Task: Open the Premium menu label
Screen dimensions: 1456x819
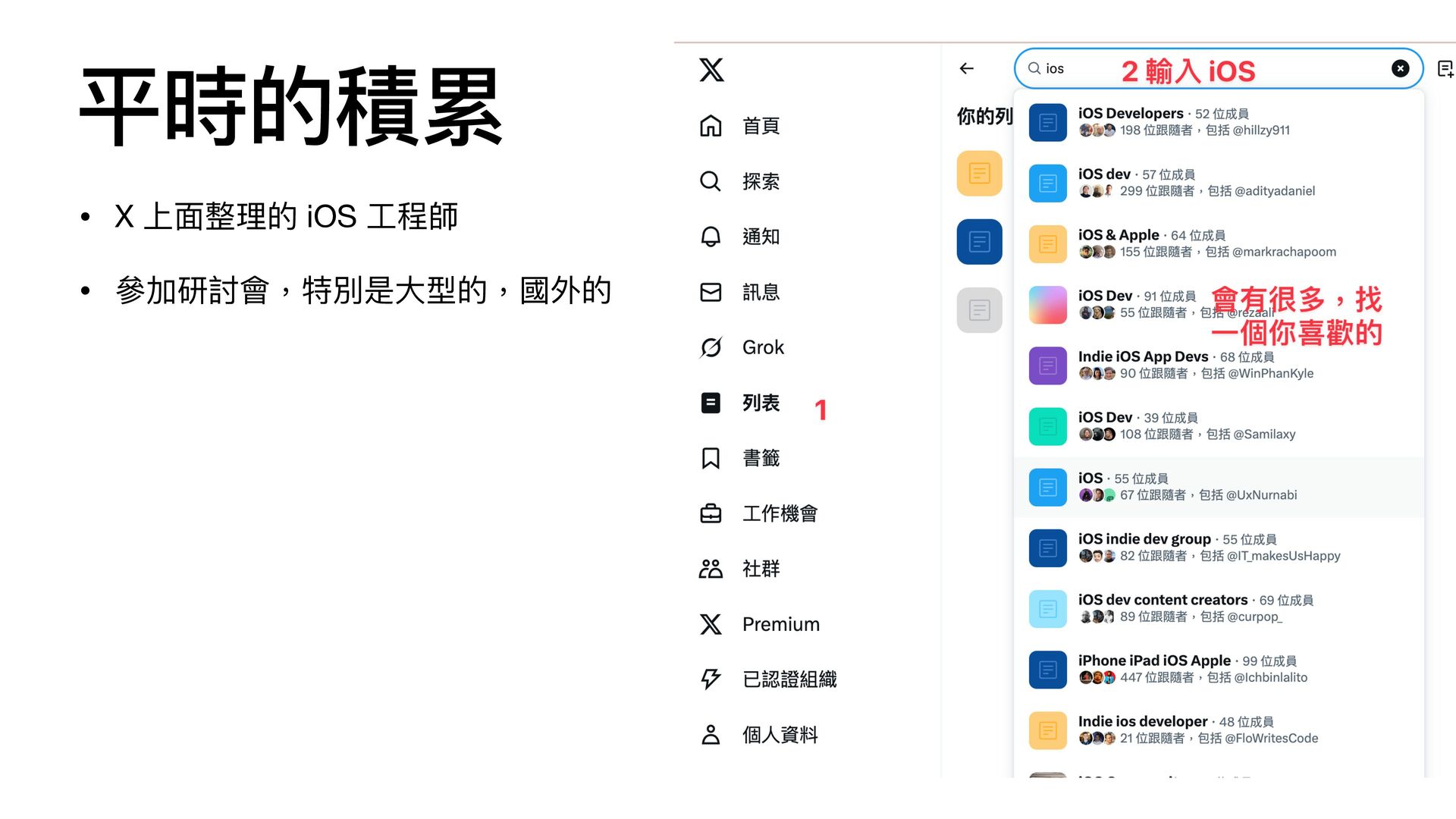Action: pyautogui.click(x=781, y=624)
